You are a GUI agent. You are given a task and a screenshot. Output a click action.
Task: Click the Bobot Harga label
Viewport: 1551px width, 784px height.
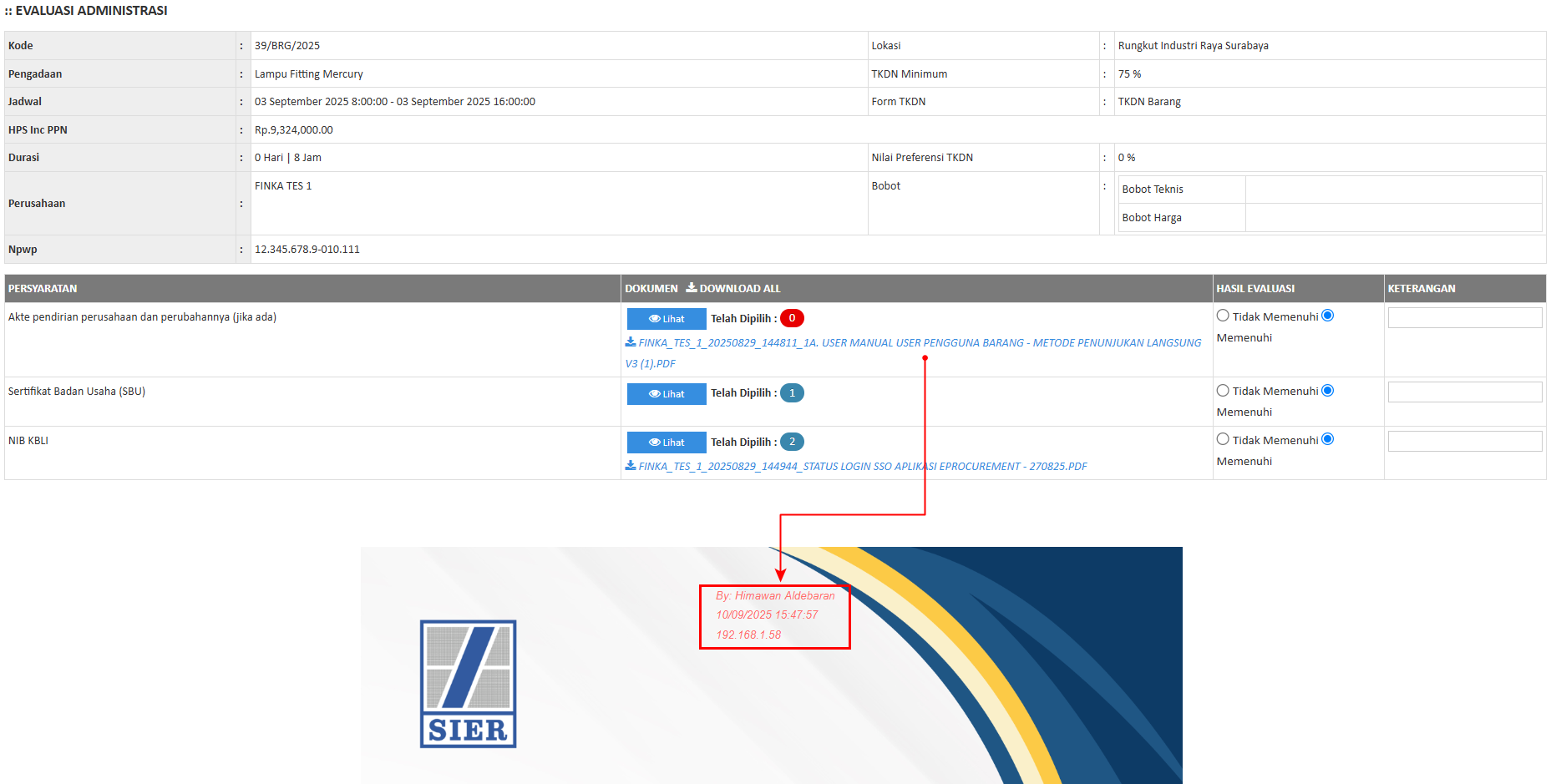pyautogui.click(x=1152, y=218)
